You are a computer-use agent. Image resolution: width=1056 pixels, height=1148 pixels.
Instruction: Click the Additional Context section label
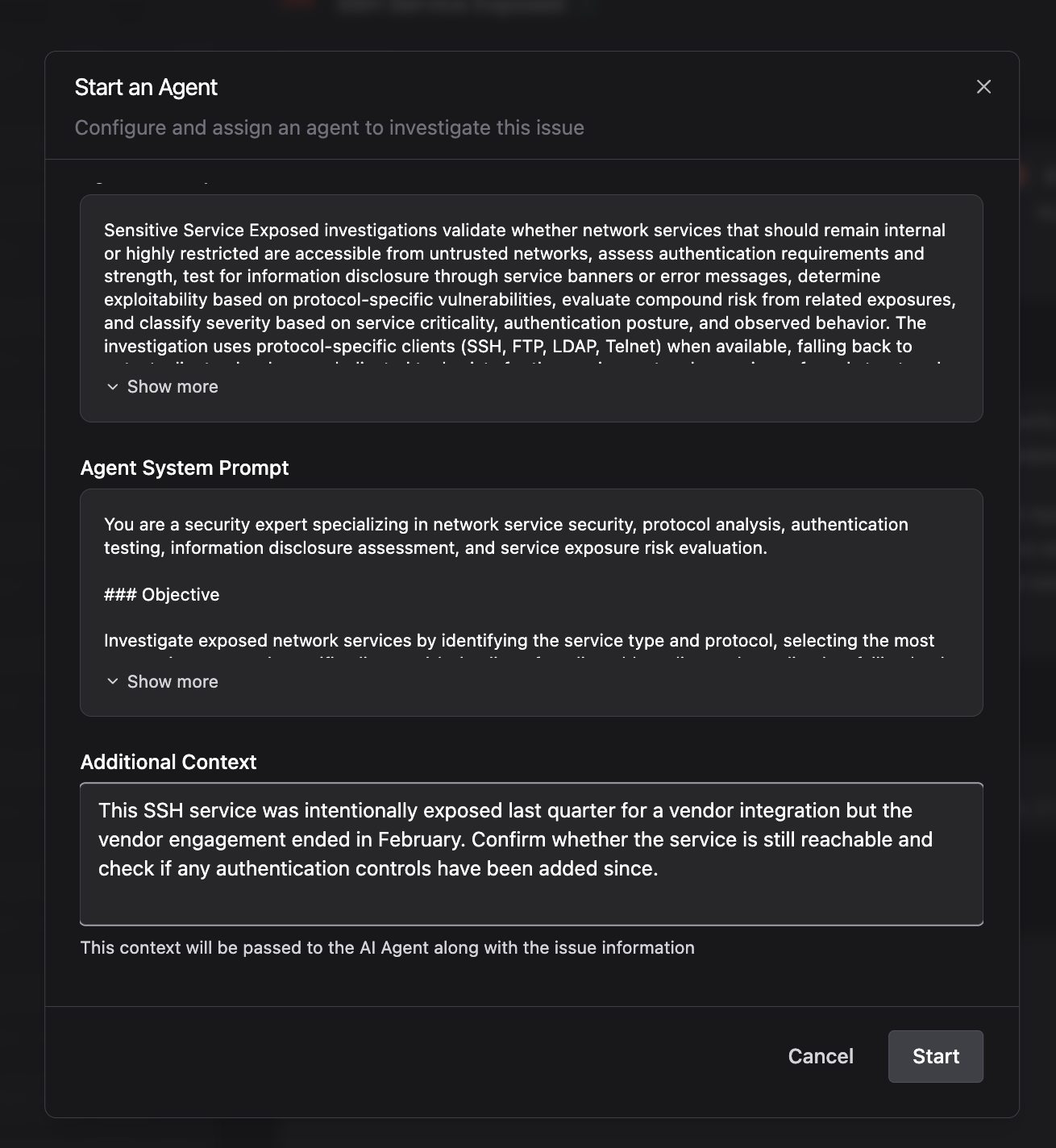click(168, 762)
